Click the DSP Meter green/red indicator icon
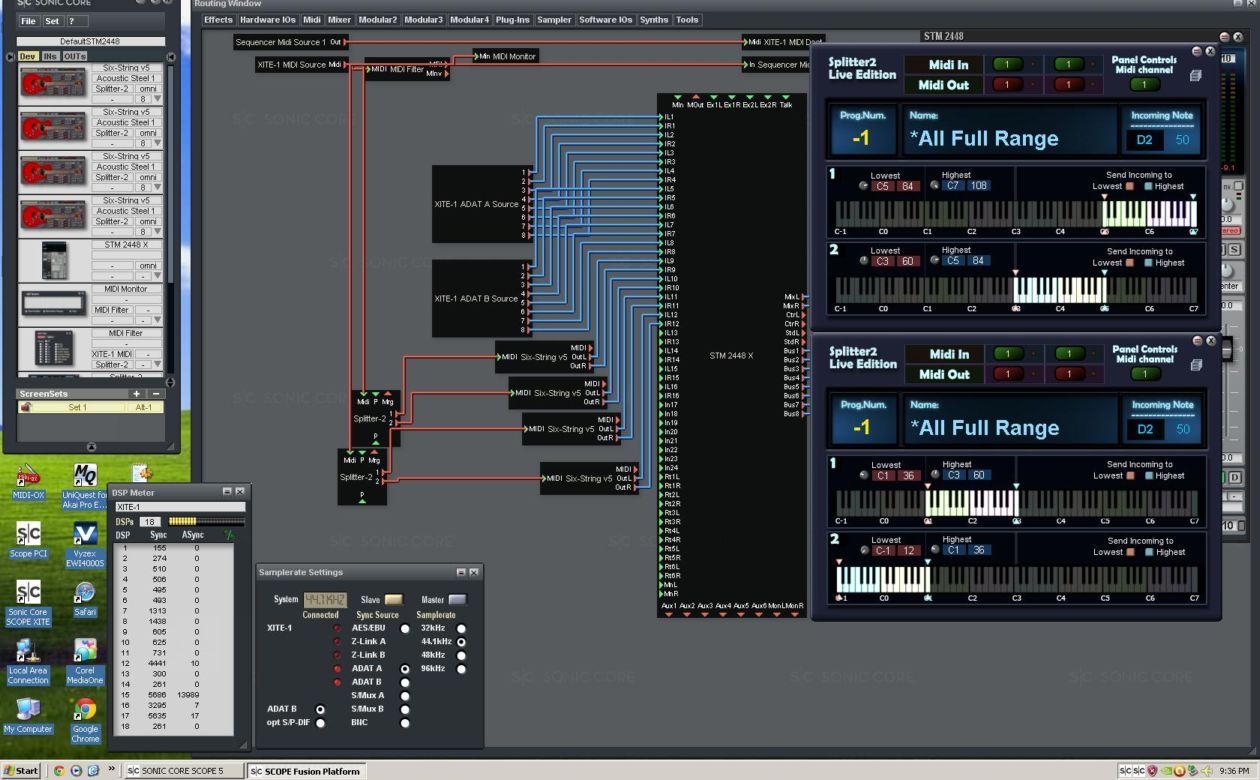The height and width of the screenshot is (780, 1260). (x=228, y=535)
